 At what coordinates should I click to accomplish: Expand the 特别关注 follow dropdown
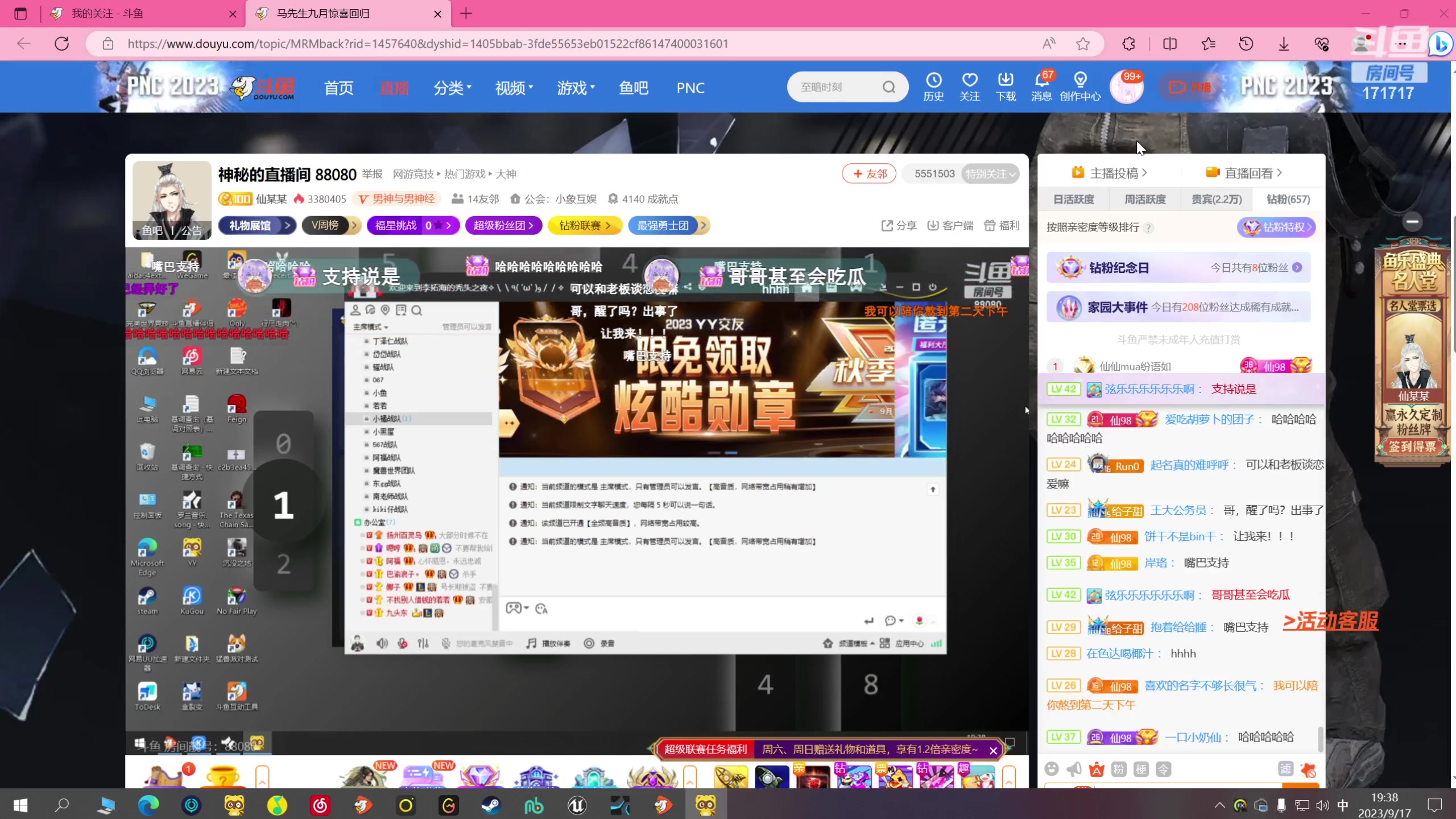(990, 174)
